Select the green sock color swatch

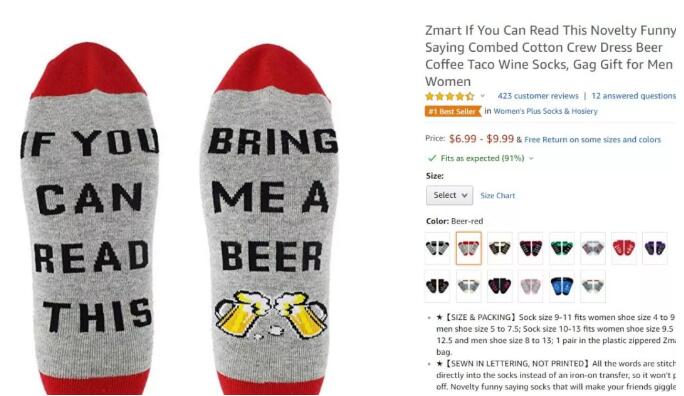tap(562, 248)
